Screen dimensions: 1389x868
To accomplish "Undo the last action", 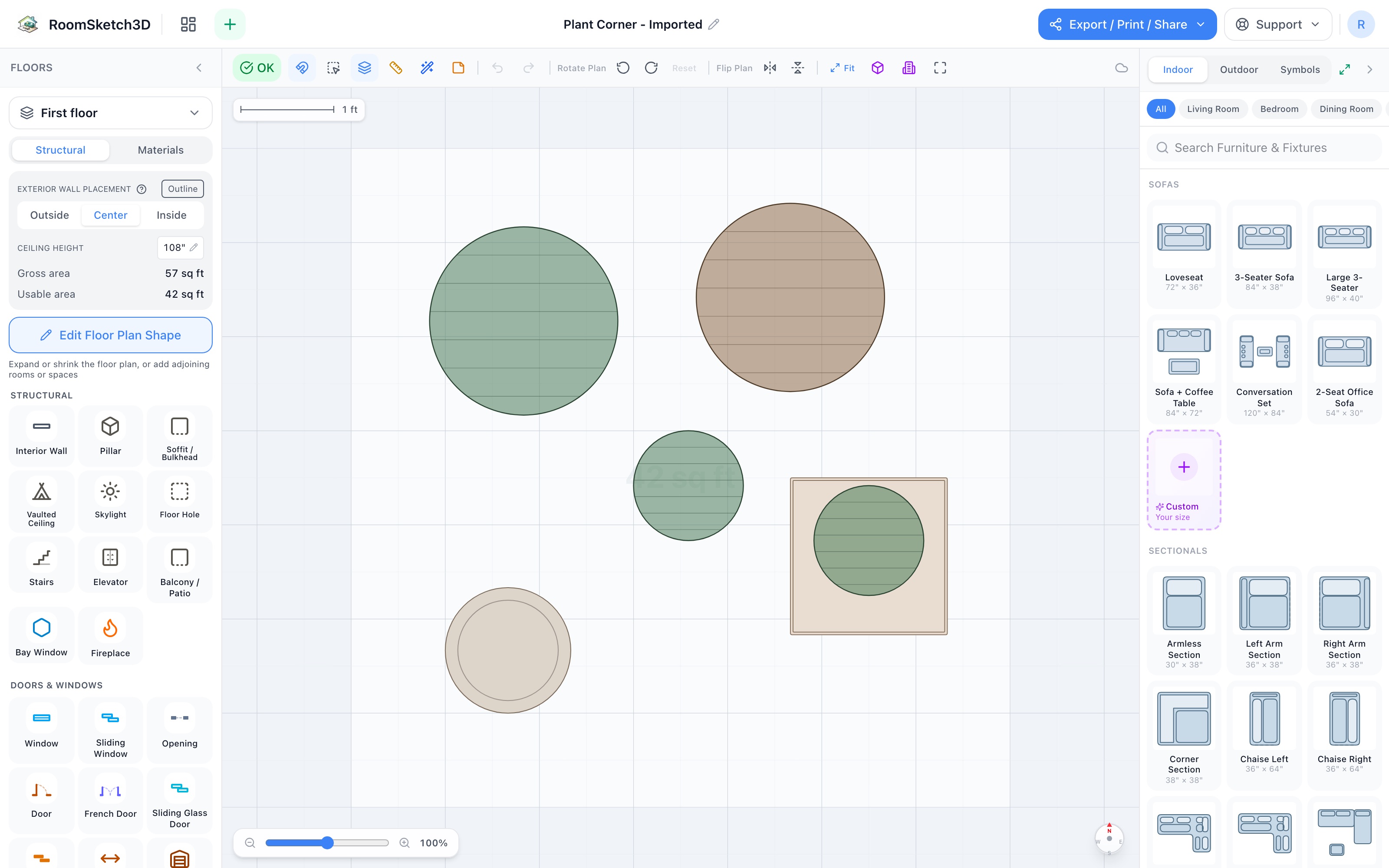I will coord(497,68).
